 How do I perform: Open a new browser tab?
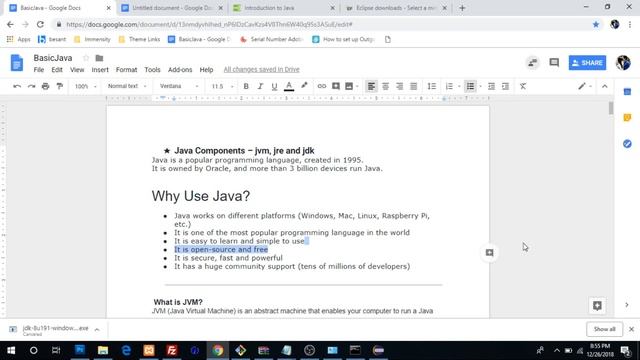pos(462,8)
